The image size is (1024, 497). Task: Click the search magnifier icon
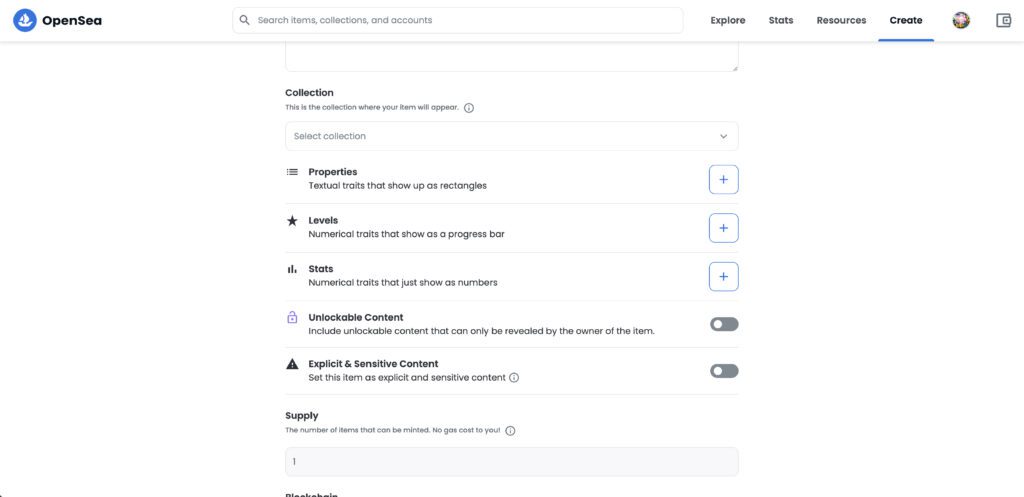click(244, 20)
